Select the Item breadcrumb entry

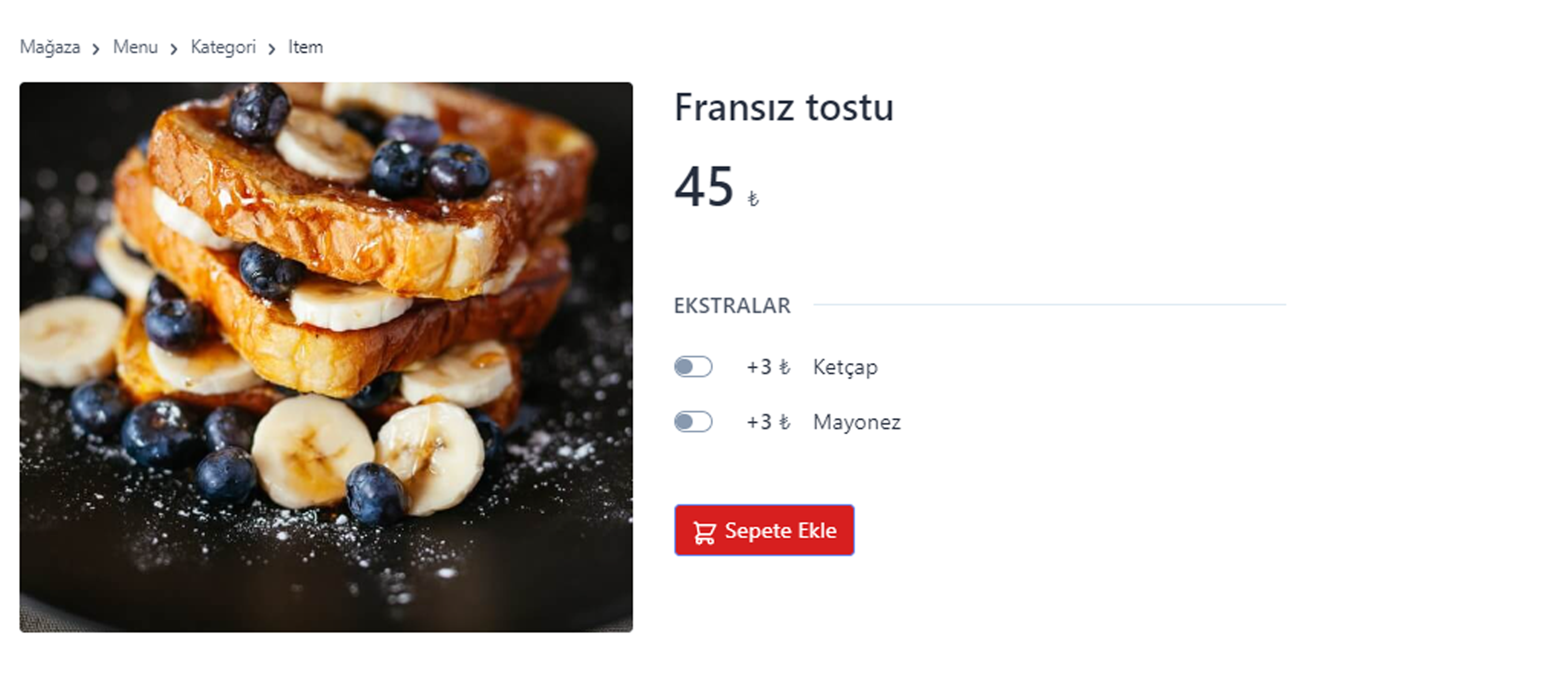coord(306,47)
